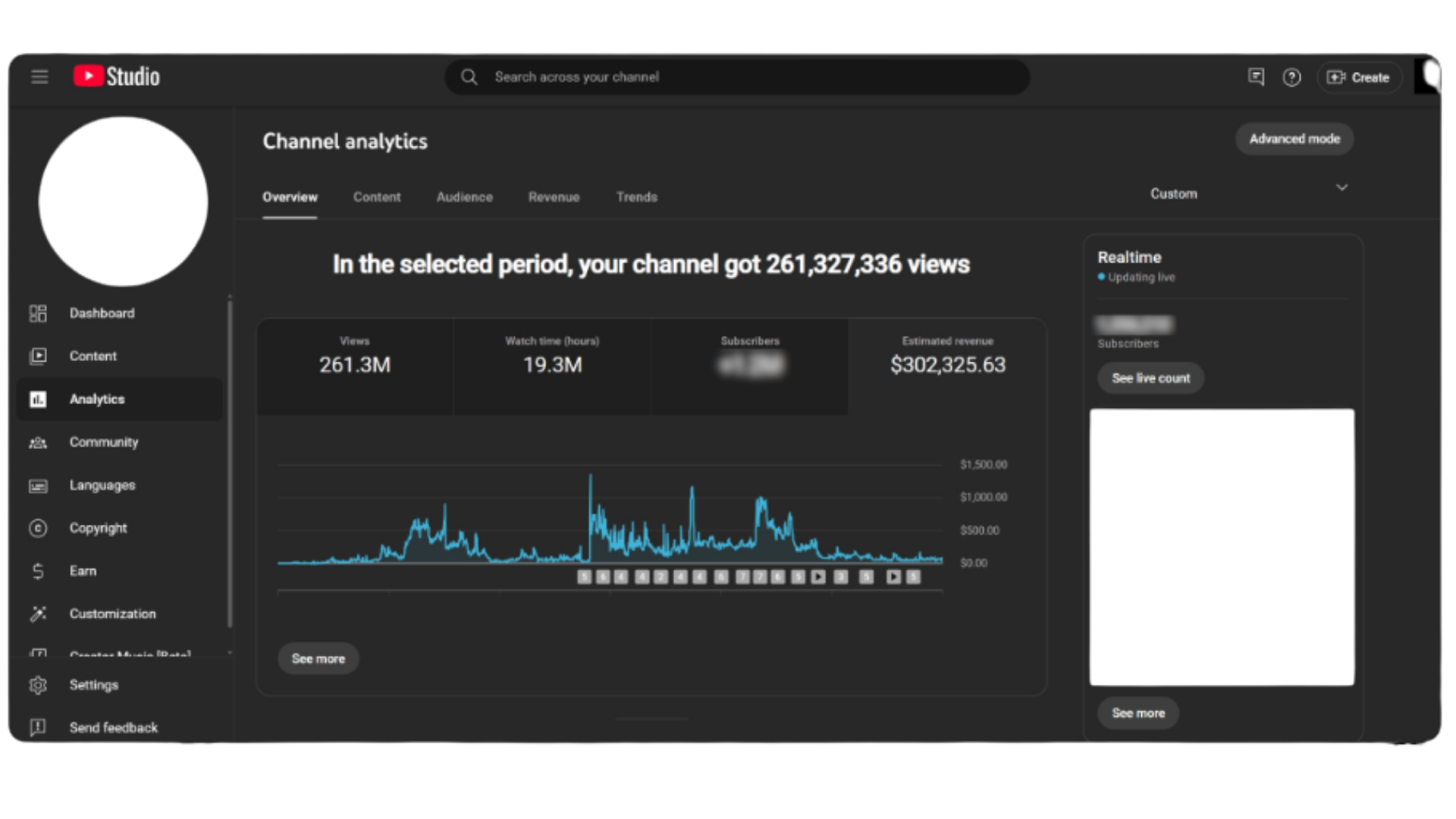The image size is (1456, 819).
Task: Expand the Custom date range dropdown
Action: (1249, 190)
